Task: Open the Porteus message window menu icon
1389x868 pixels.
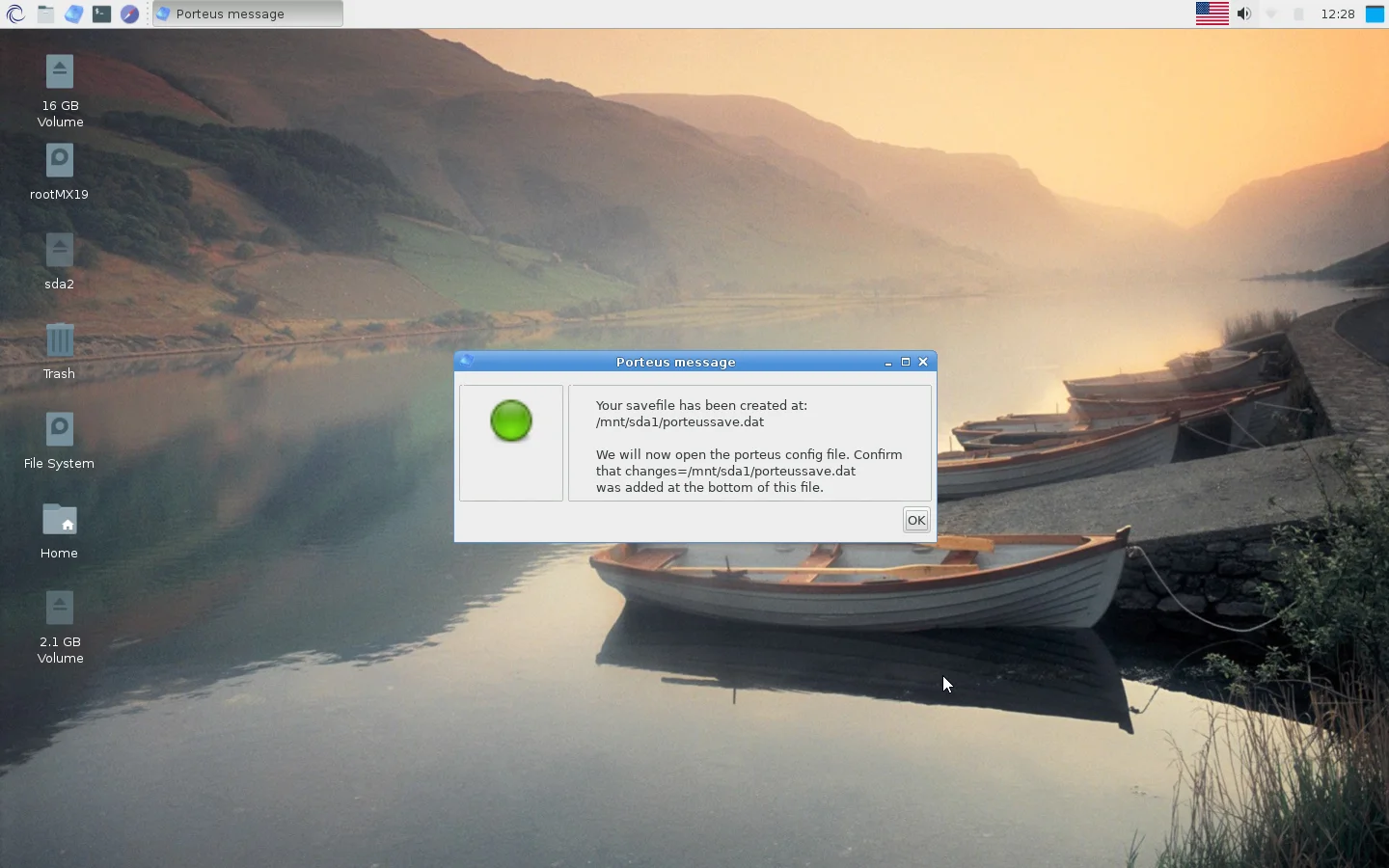Action: point(466,362)
